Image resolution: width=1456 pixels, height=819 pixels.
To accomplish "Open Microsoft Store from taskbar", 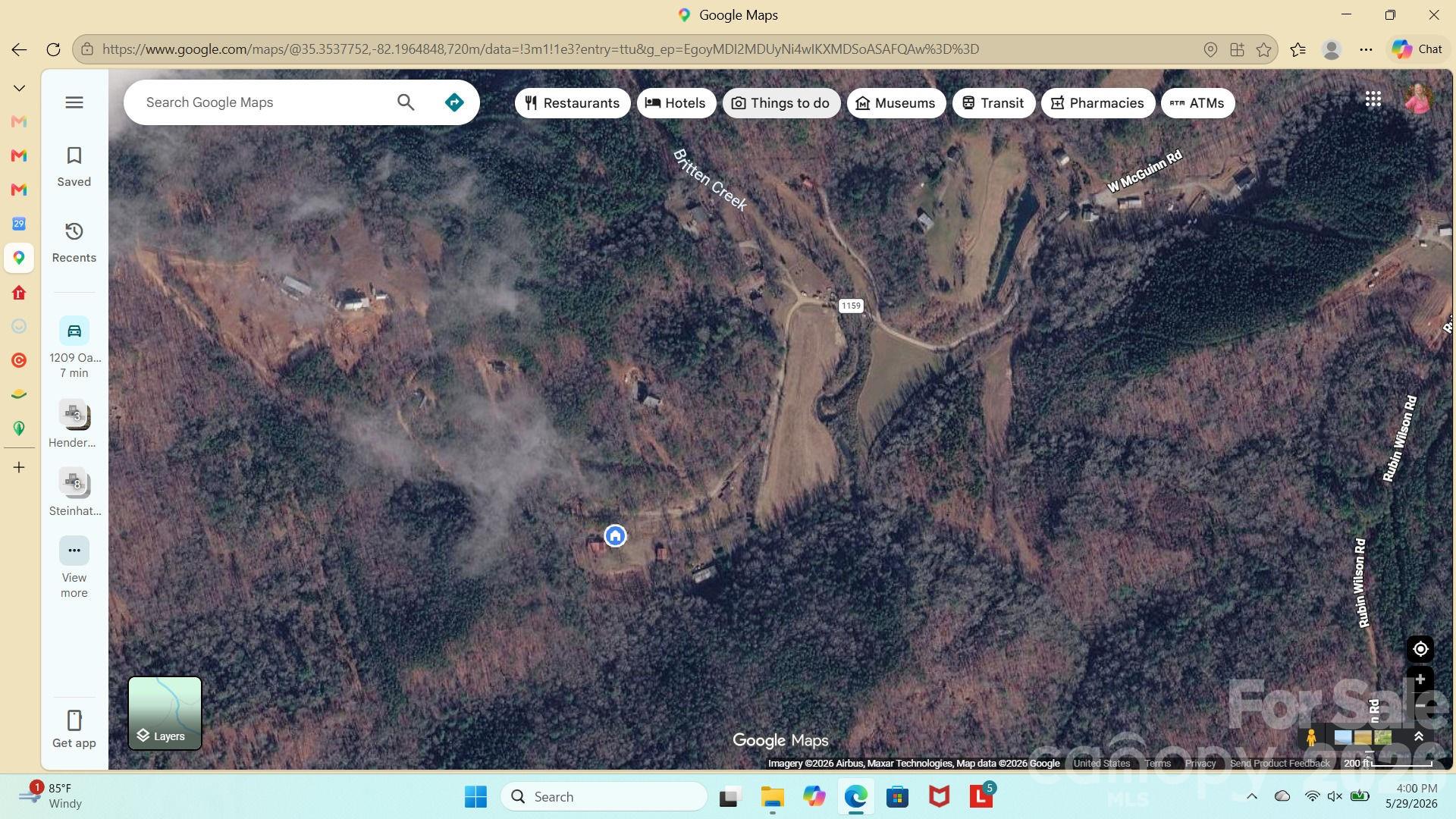I will click(x=897, y=797).
